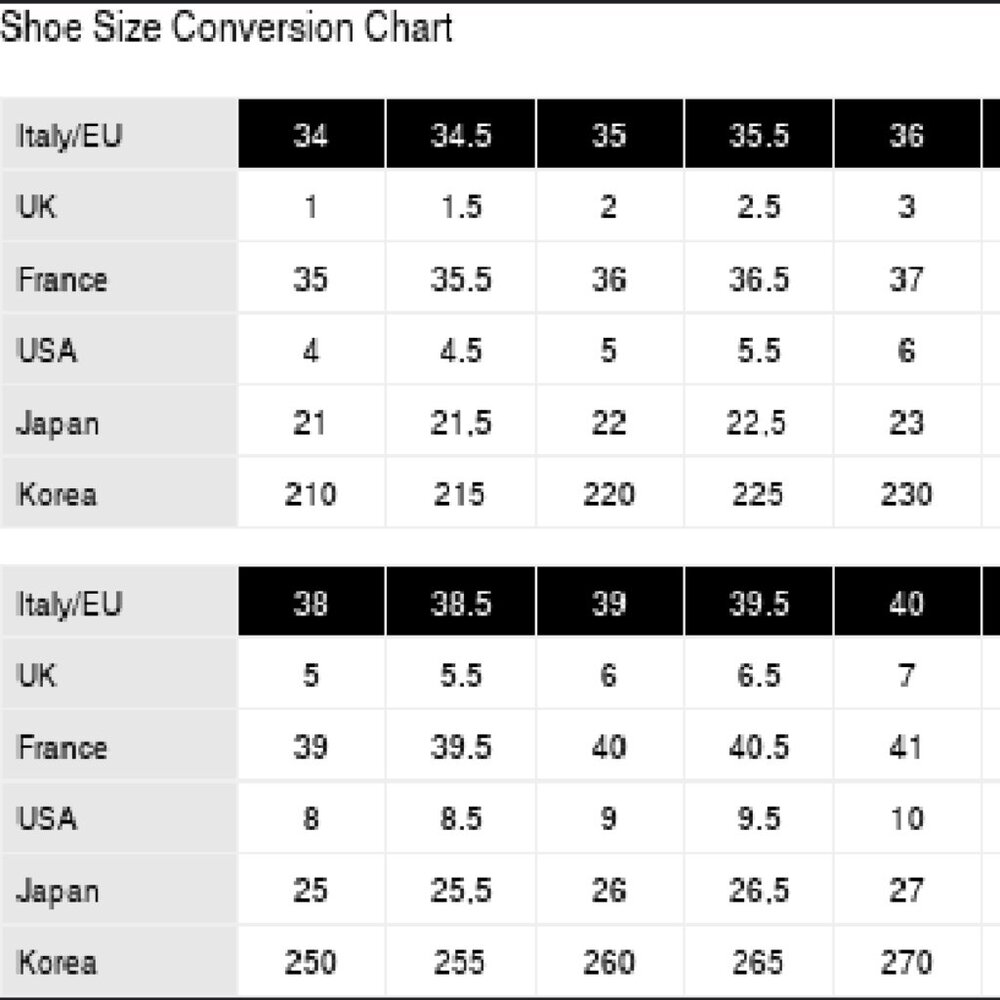Screen dimensions: 1000x1000
Task: Select the Italy/EU 39.5 header cell
Action: (758, 603)
